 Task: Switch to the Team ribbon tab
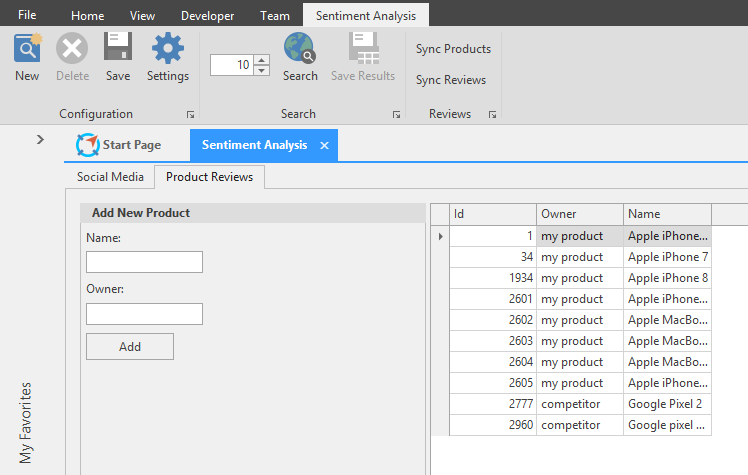click(x=275, y=16)
